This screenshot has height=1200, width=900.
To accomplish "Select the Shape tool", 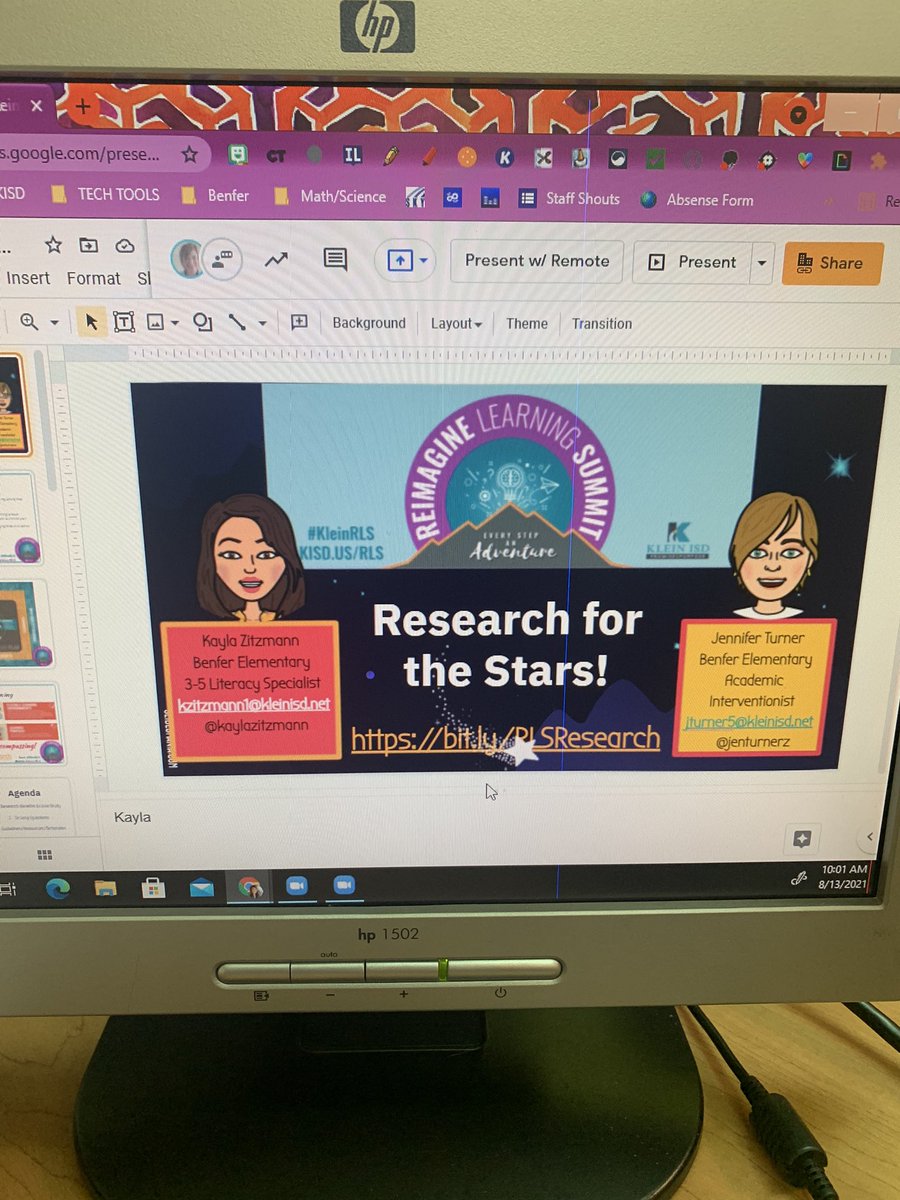I will click(x=203, y=322).
